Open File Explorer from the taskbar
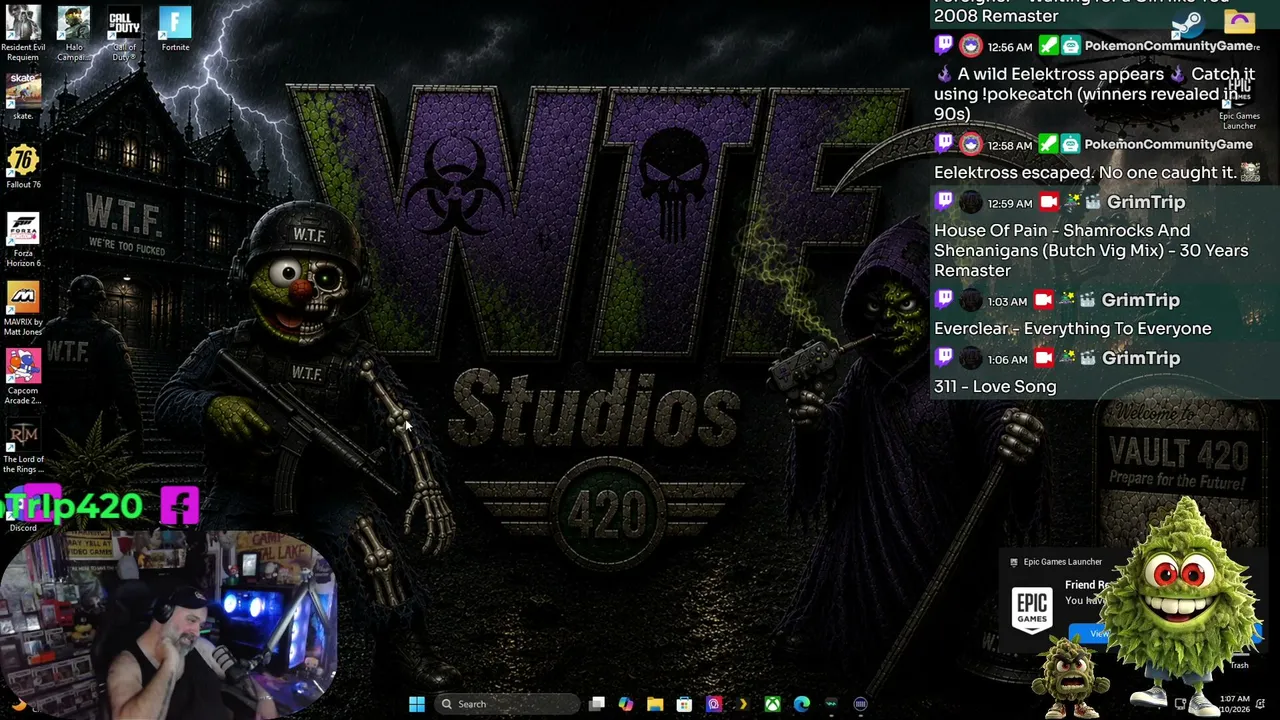The height and width of the screenshot is (720, 1280). click(655, 704)
